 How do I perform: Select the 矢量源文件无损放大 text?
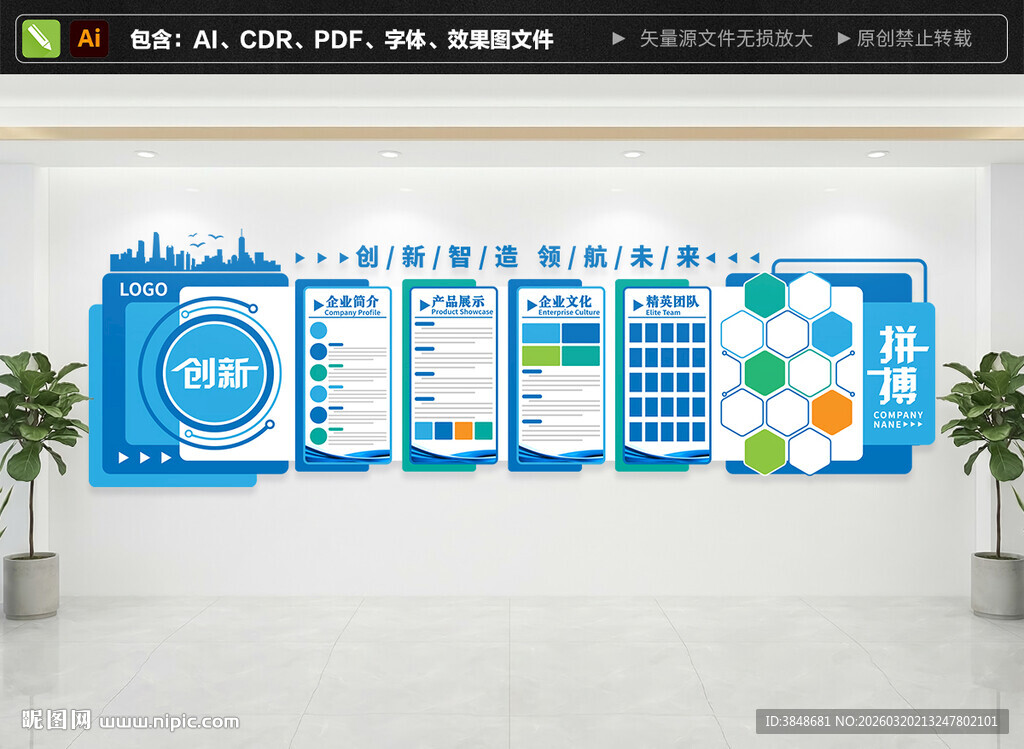pyautogui.click(x=726, y=39)
